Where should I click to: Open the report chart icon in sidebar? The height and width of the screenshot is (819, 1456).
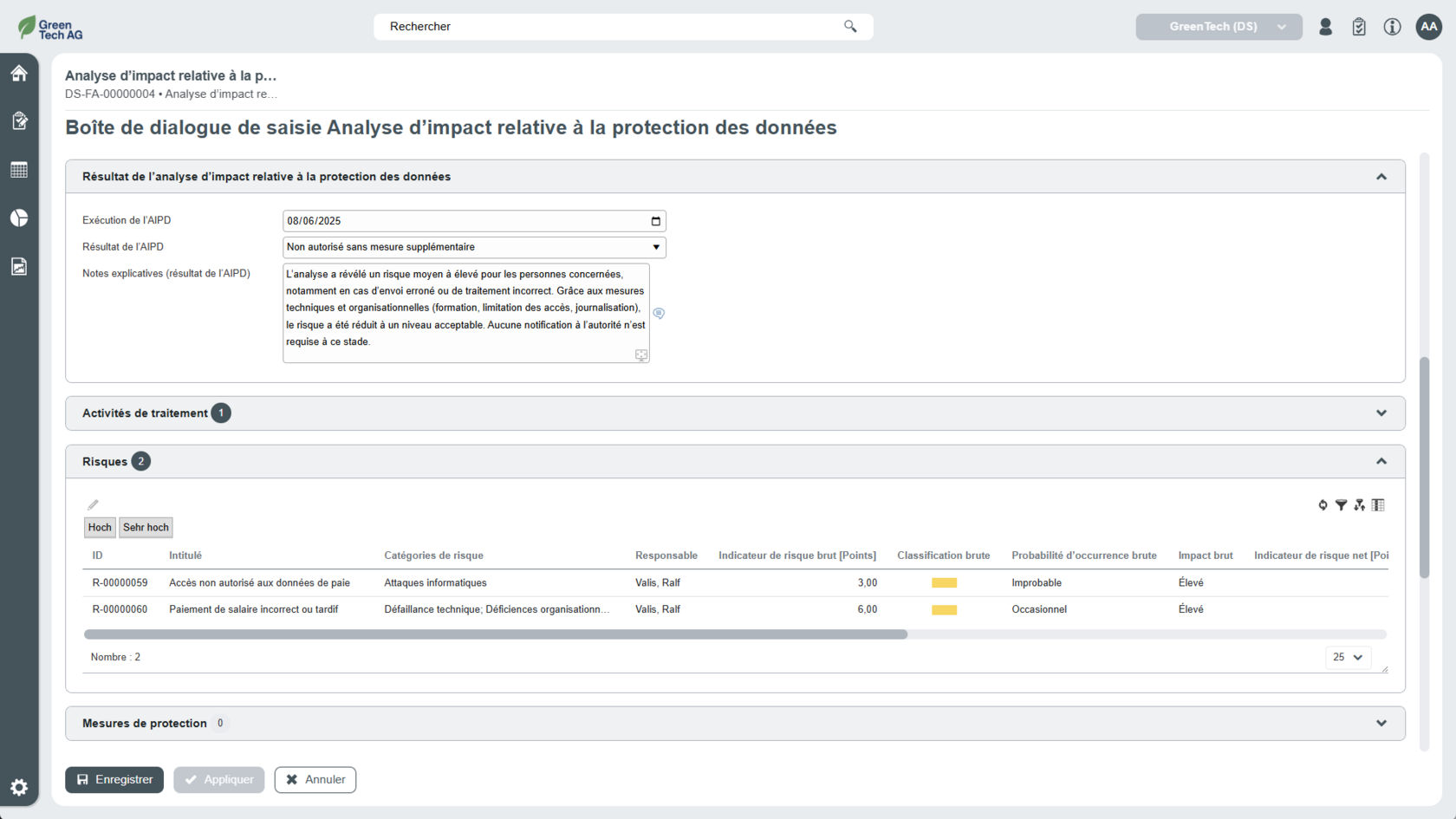19,266
